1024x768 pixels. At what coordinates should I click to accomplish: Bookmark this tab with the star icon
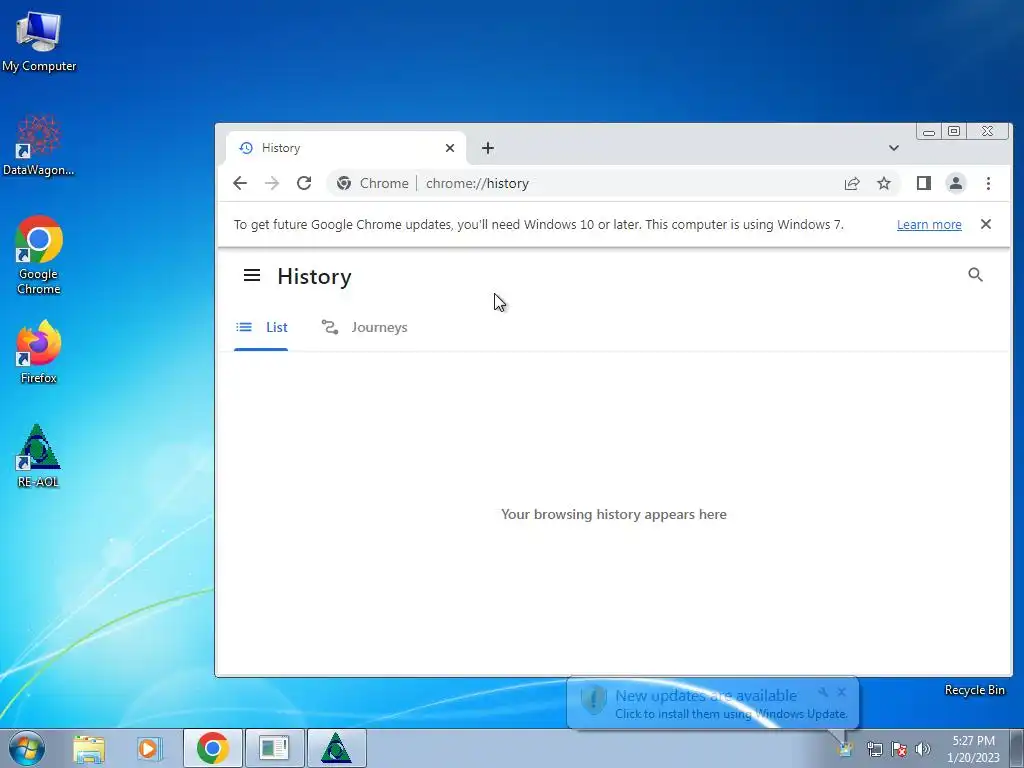[884, 184]
